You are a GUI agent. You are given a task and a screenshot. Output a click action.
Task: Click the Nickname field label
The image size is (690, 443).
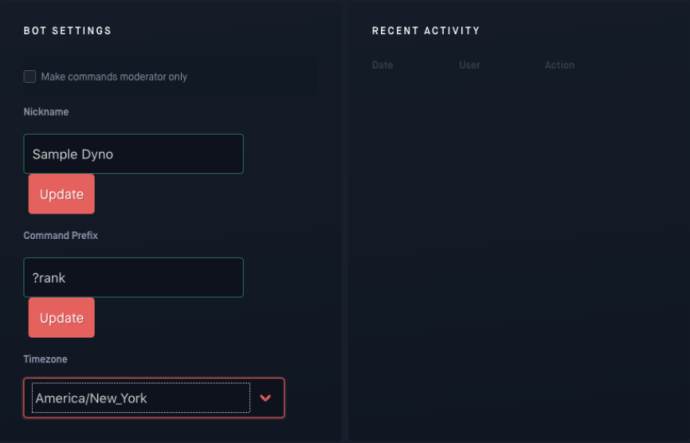[46, 112]
